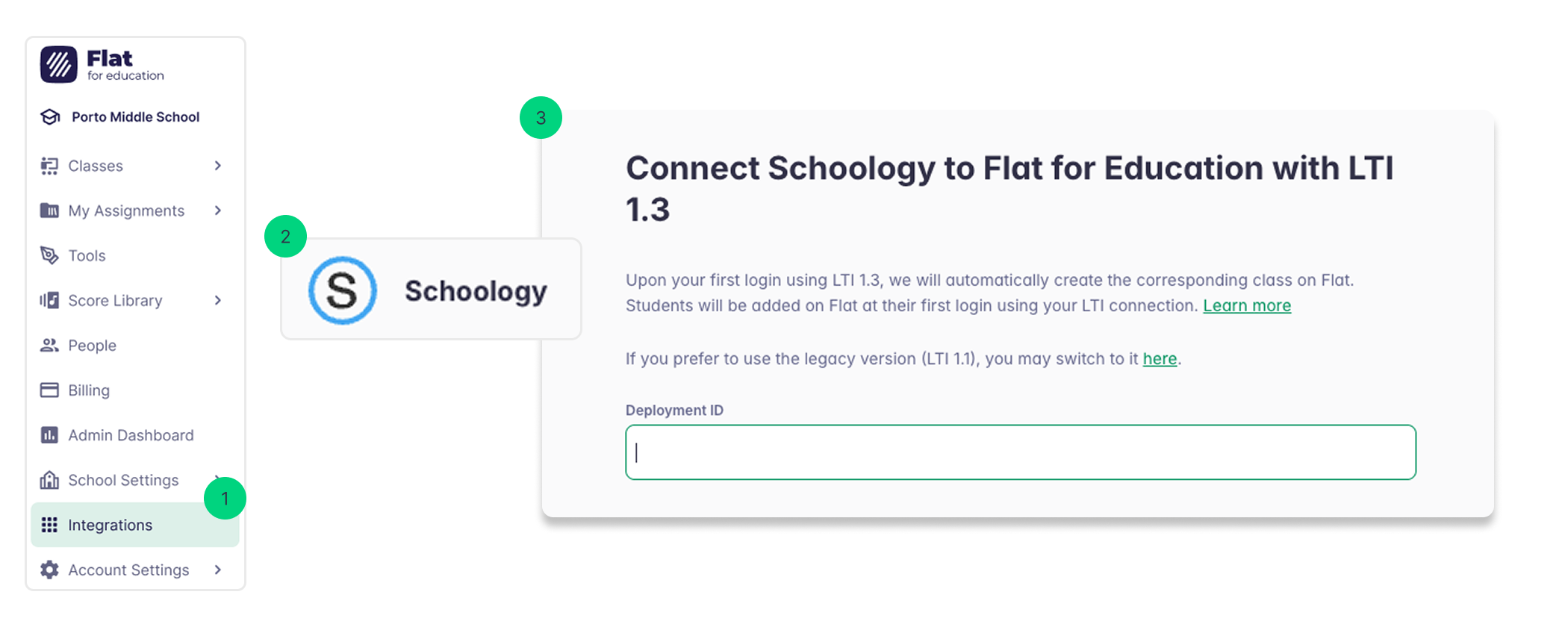The width and height of the screenshot is (1568, 627).
Task: Open School Settings in sidebar
Action: click(122, 480)
